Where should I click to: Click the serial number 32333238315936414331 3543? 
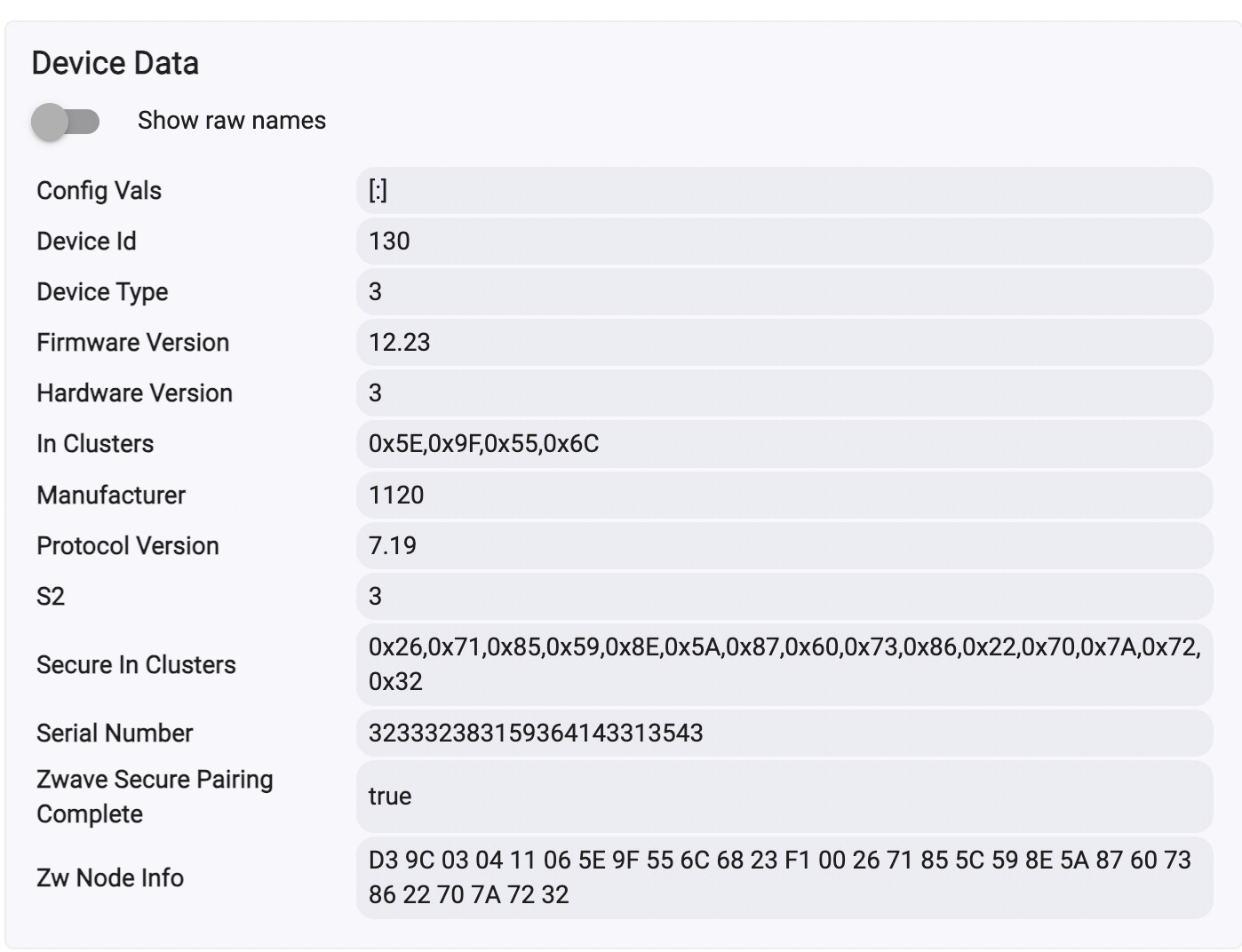coord(784,733)
